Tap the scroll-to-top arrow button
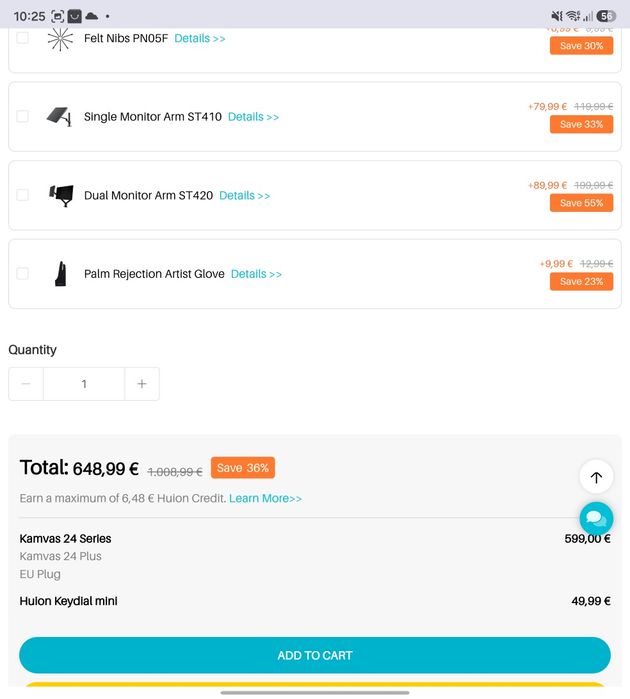This screenshot has width=630, height=699. pyautogui.click(x=596, y=477)
